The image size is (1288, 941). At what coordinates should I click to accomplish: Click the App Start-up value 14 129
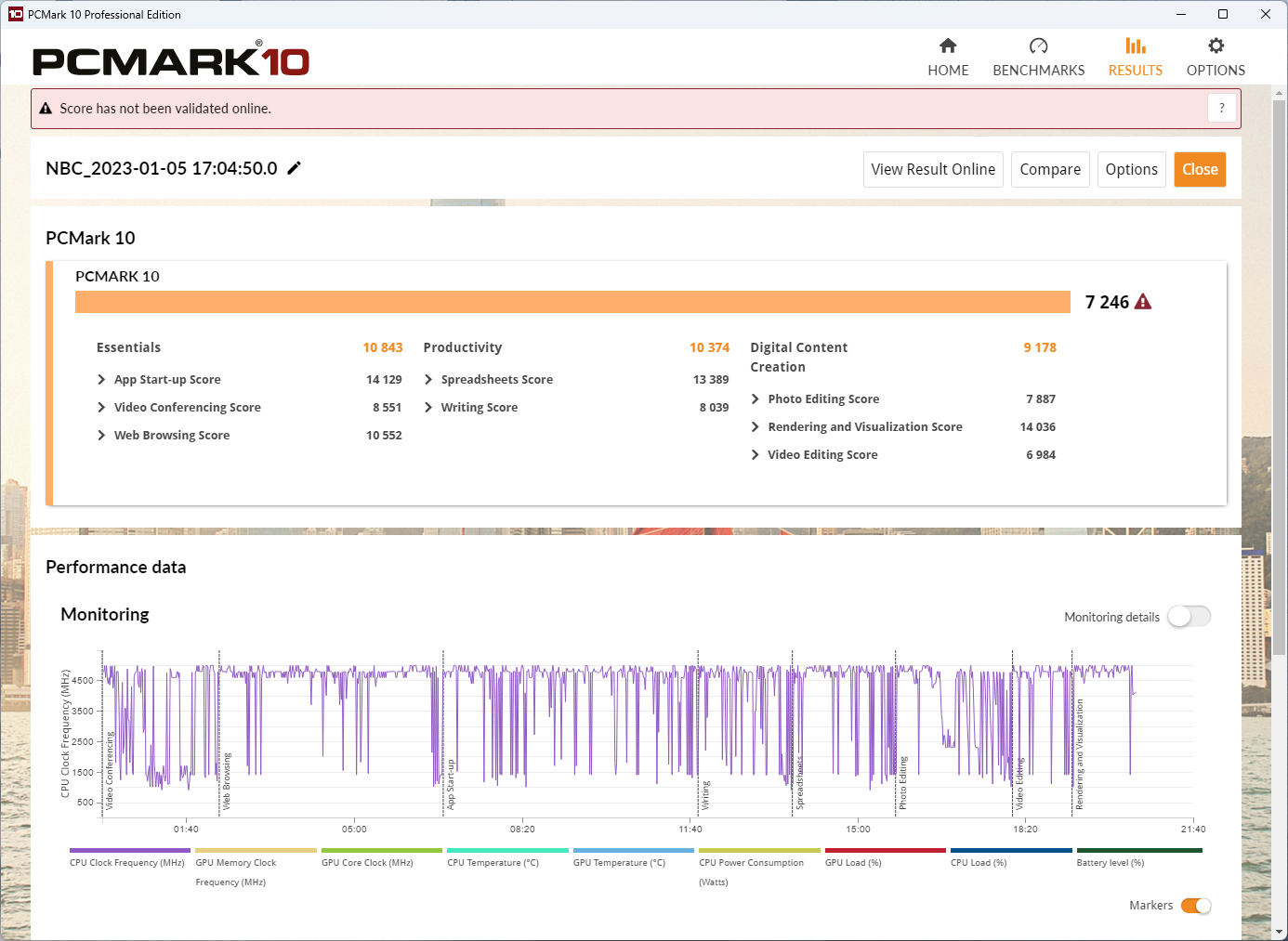click(x=384, y=380)
